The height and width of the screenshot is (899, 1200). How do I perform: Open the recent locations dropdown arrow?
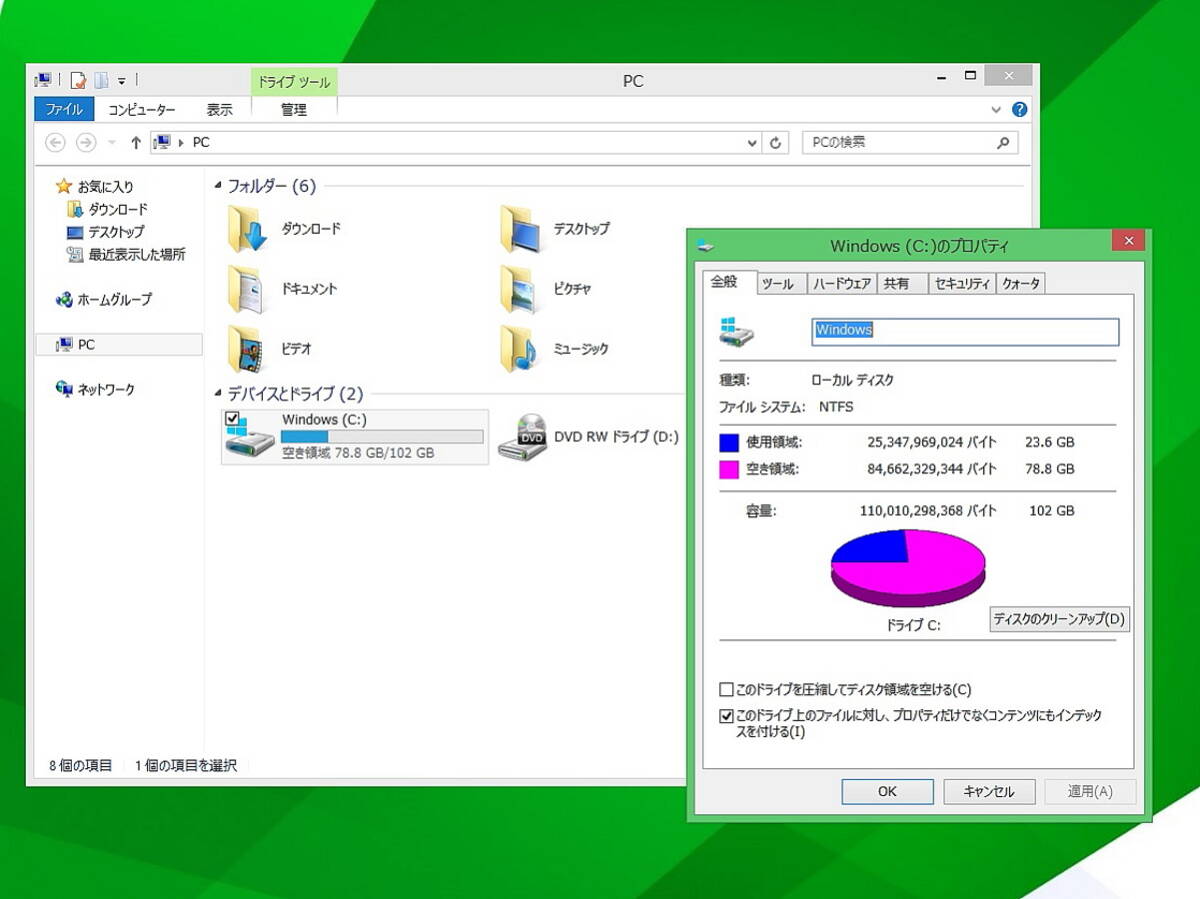[x=111, y=143]
